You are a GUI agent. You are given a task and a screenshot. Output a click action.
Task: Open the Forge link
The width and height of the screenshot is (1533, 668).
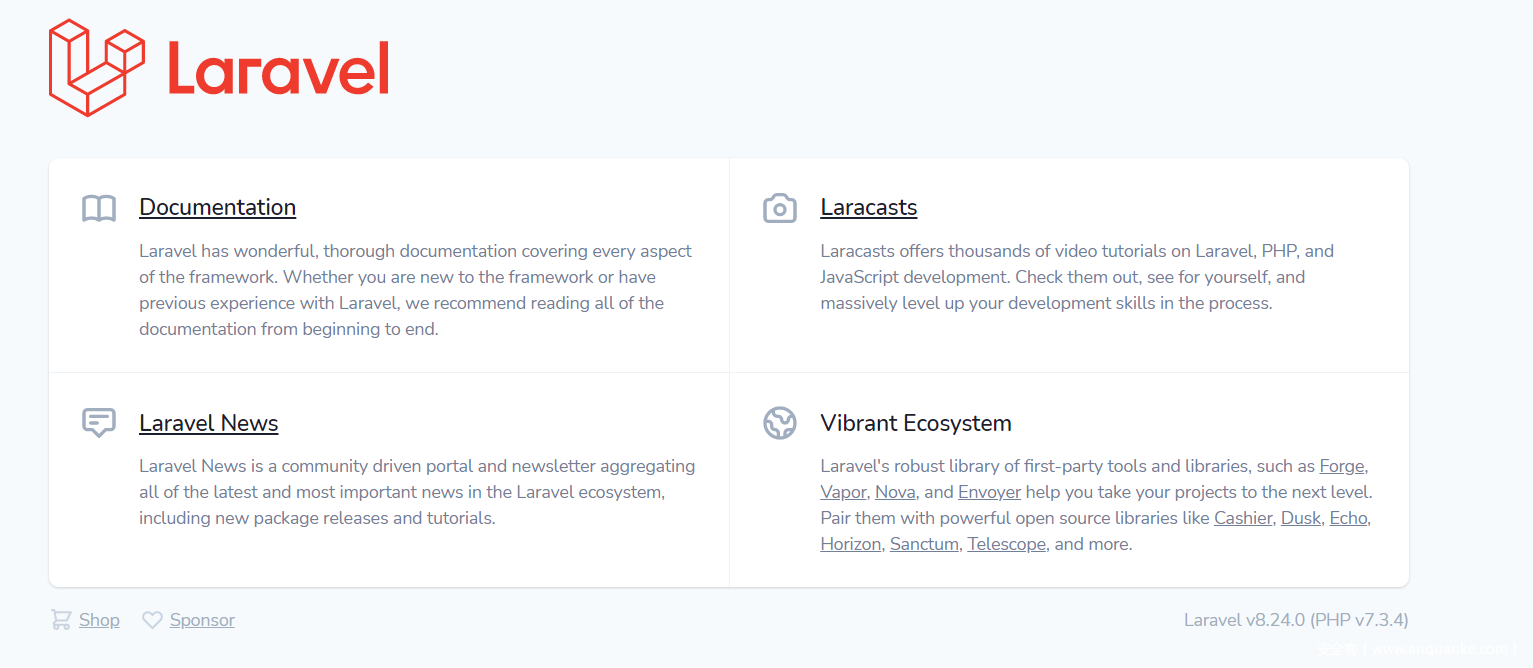[1342, 466]
